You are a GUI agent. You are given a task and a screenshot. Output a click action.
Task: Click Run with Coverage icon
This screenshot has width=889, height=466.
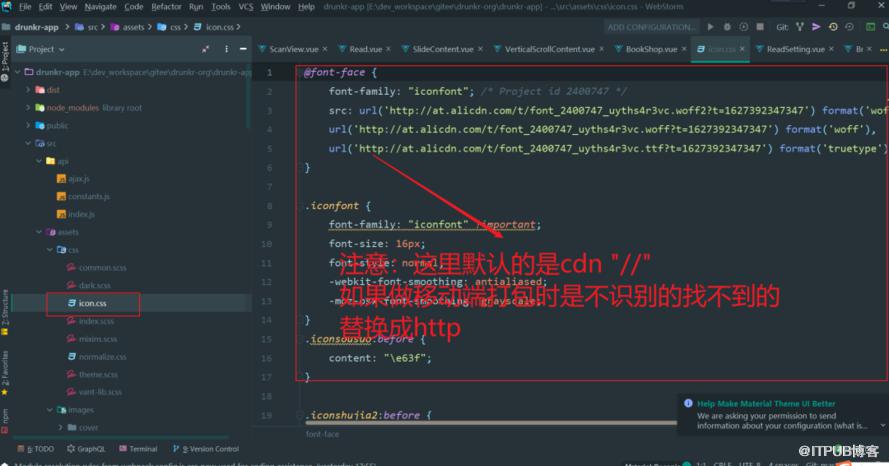click(744, 27)
